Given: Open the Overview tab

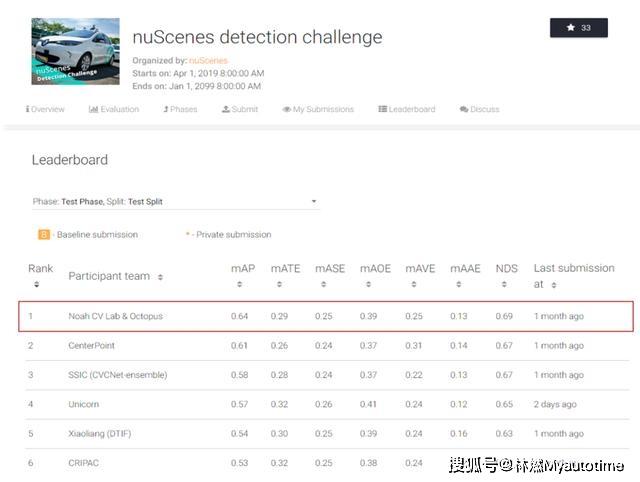Looking at the screenshot, I should (45, 109).
